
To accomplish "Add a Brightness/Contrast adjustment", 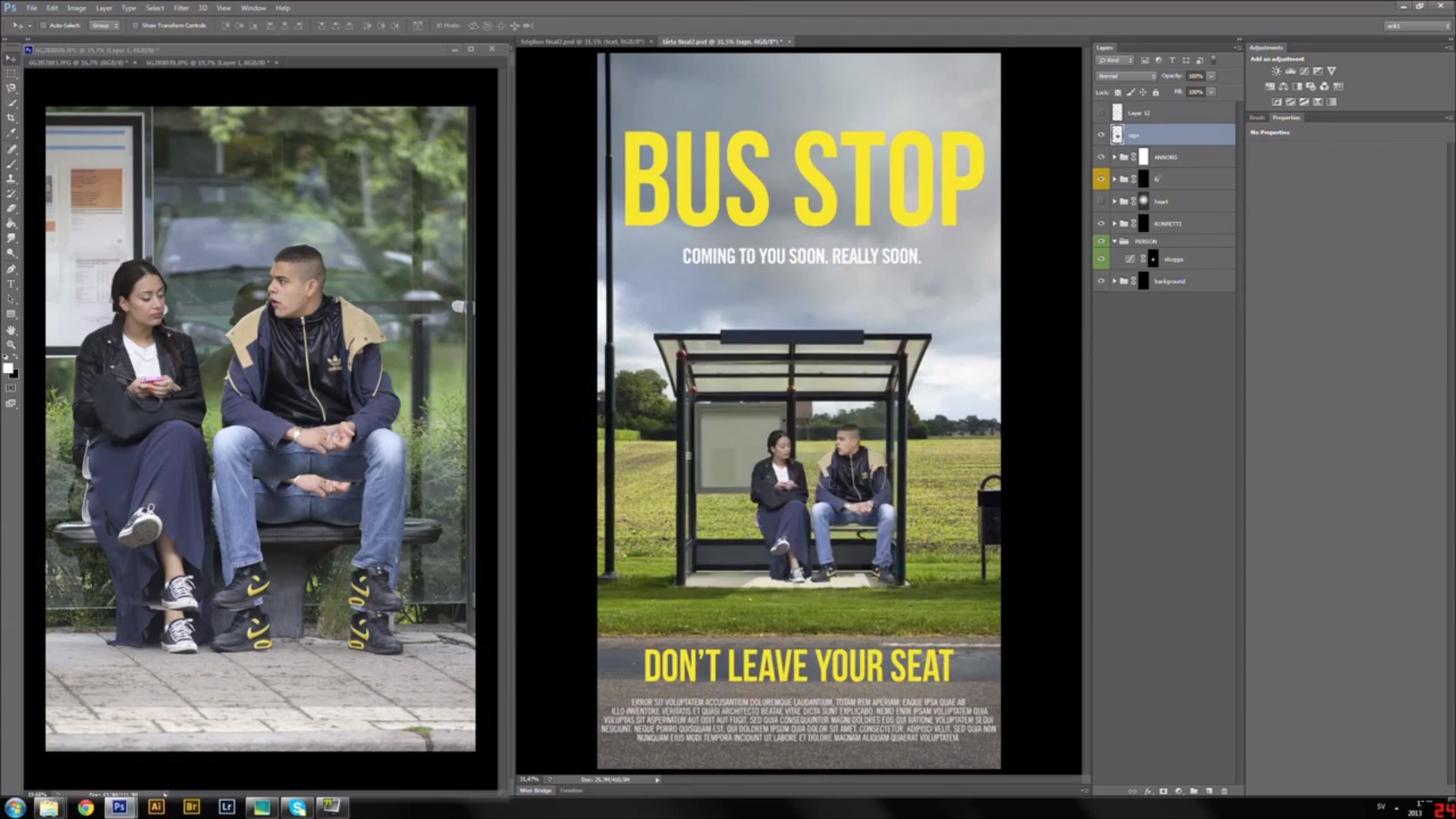I will pos(1276,71).
